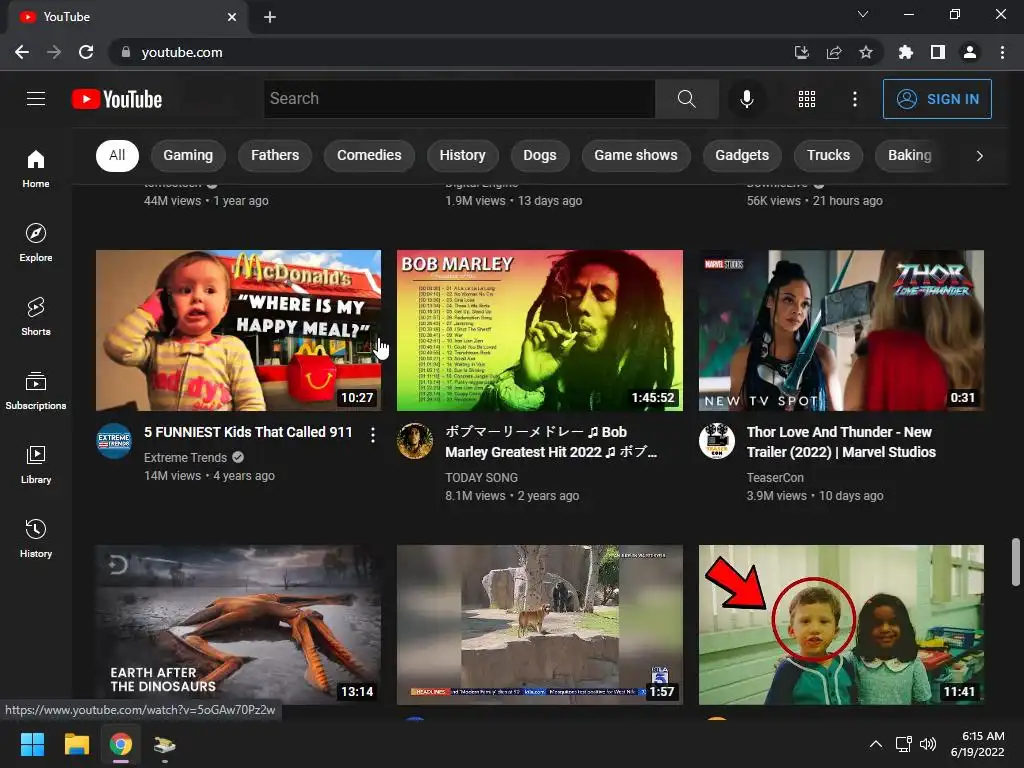Open TODAY SONG channel name
1024x768 pixels.
[x=481, y=477]
